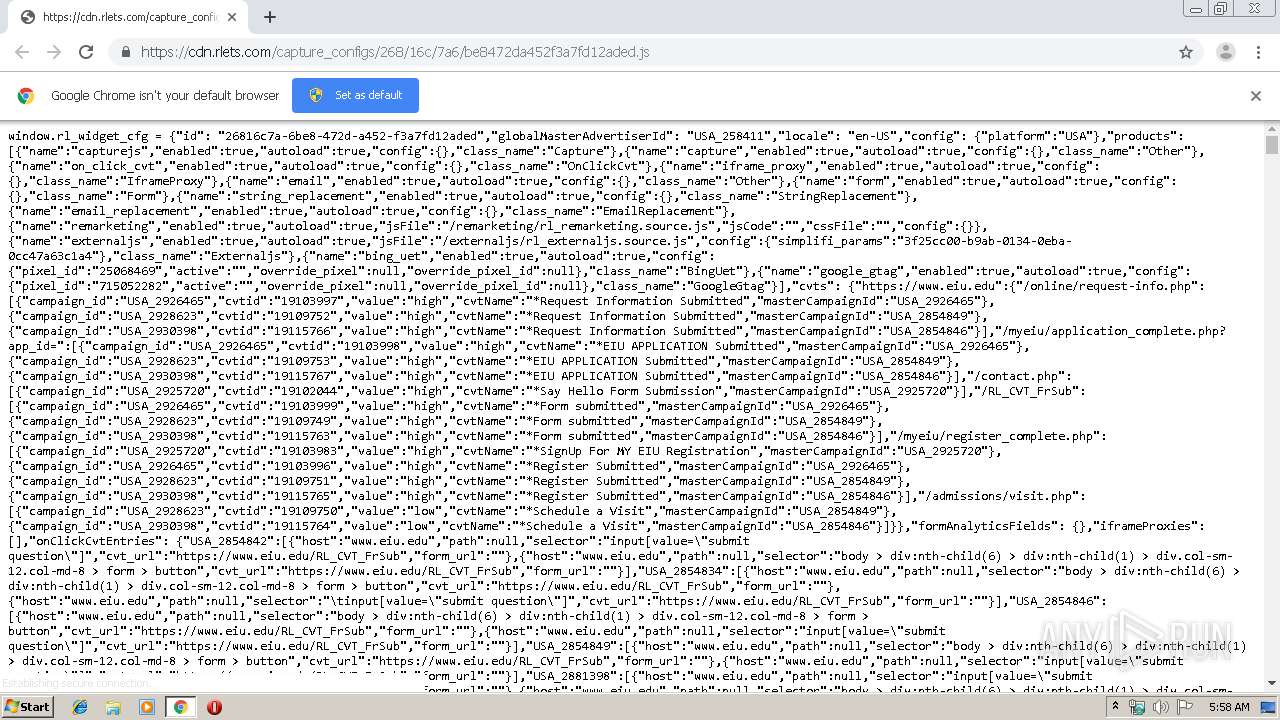Screen dimensions: 1280x720
Task: Click the page's vertical scrollbar thumb
Action: pos(1272,146)
